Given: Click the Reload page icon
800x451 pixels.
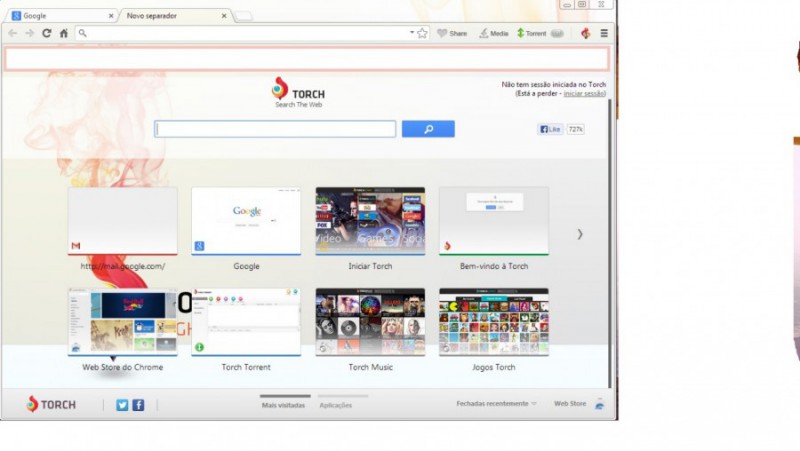Looking at the screenshot, I should point(46,33).
